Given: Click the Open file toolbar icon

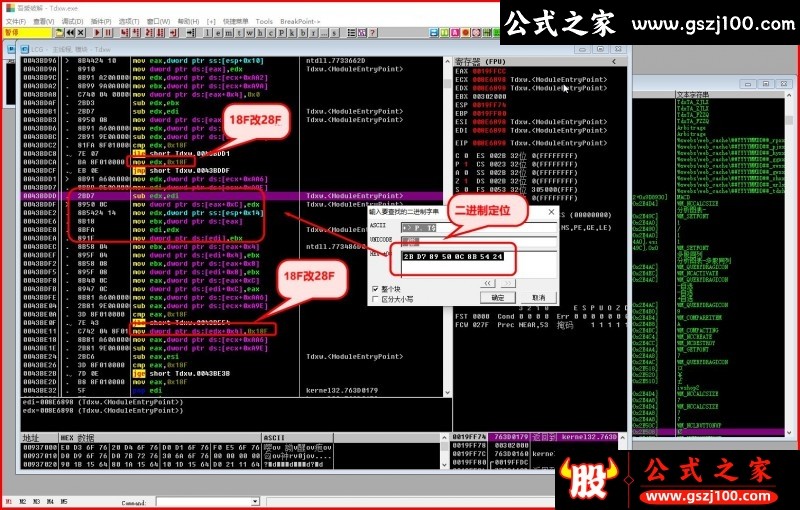Looking at the screenshot, I should 59,33.
